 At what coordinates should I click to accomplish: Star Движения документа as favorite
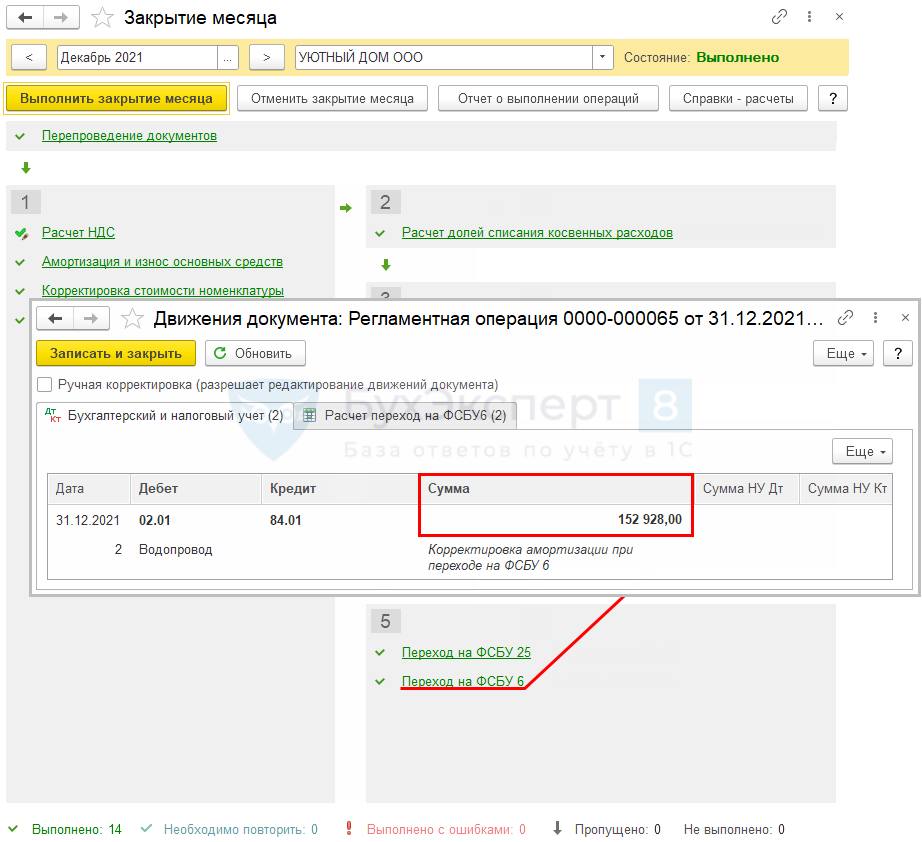(132, 319)
